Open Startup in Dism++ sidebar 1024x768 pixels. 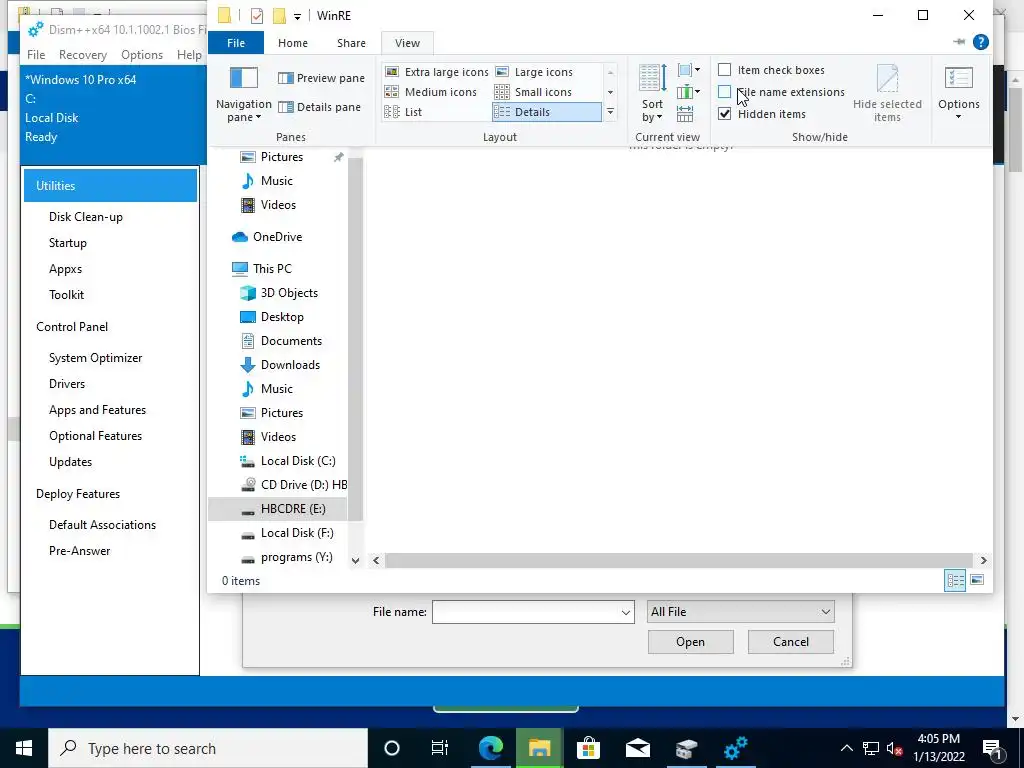(x=67, y=243)
